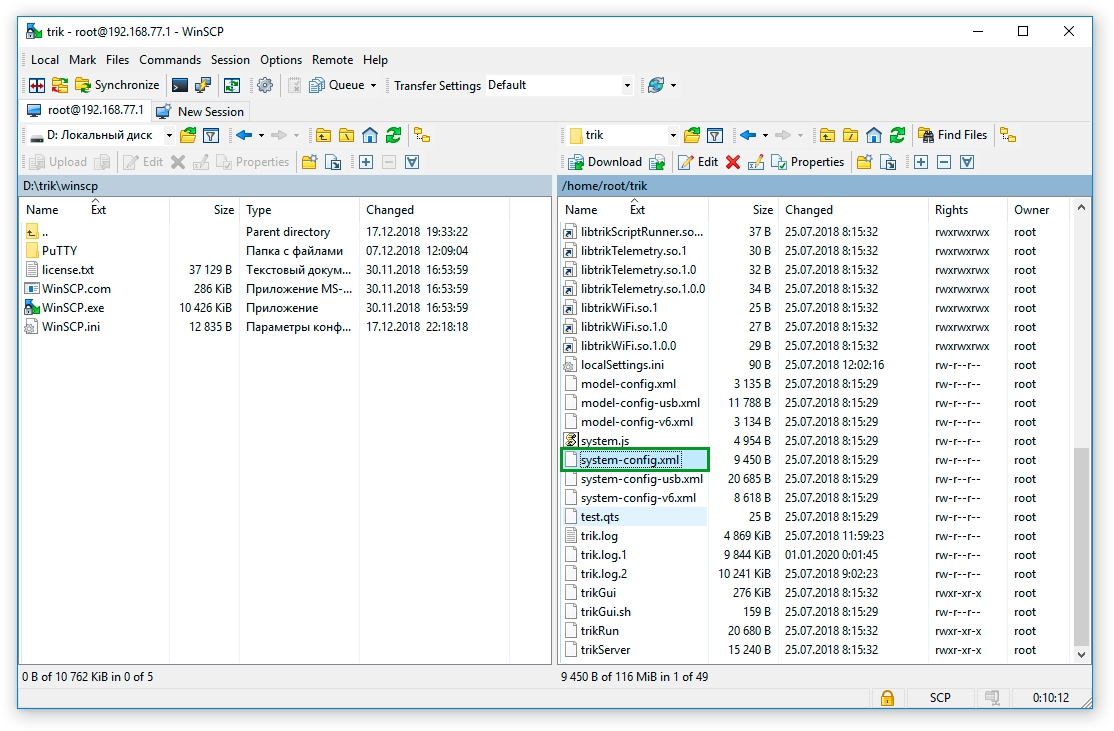Open Preferences gear icon
The image size is (1114, 731).
[x=265, y=85]
